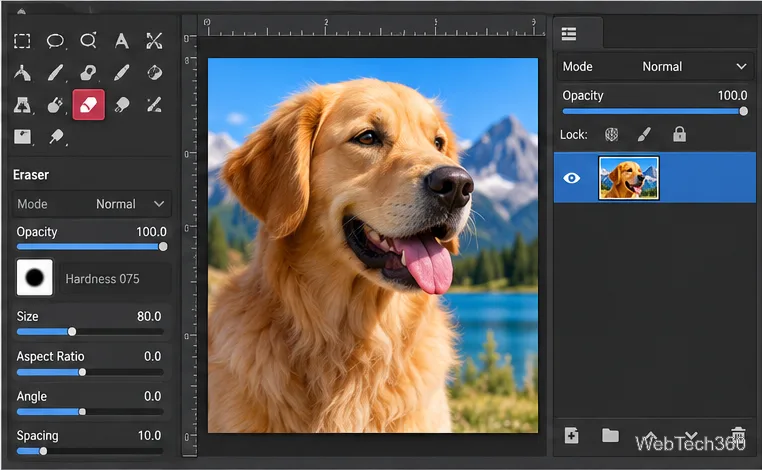Click the Aspect Ratio value 0.0
The height and width of the screenshot is (470, 762).
(x=152, y=356)
